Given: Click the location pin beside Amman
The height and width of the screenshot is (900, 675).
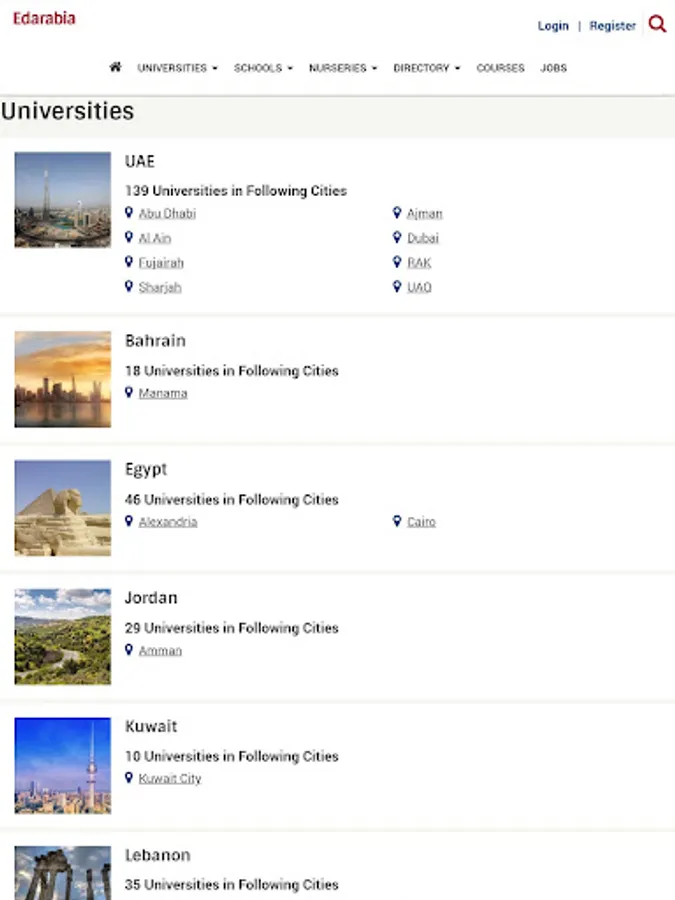Looking at the screenshot, I should pyautogui.click(x=129, y=650).
